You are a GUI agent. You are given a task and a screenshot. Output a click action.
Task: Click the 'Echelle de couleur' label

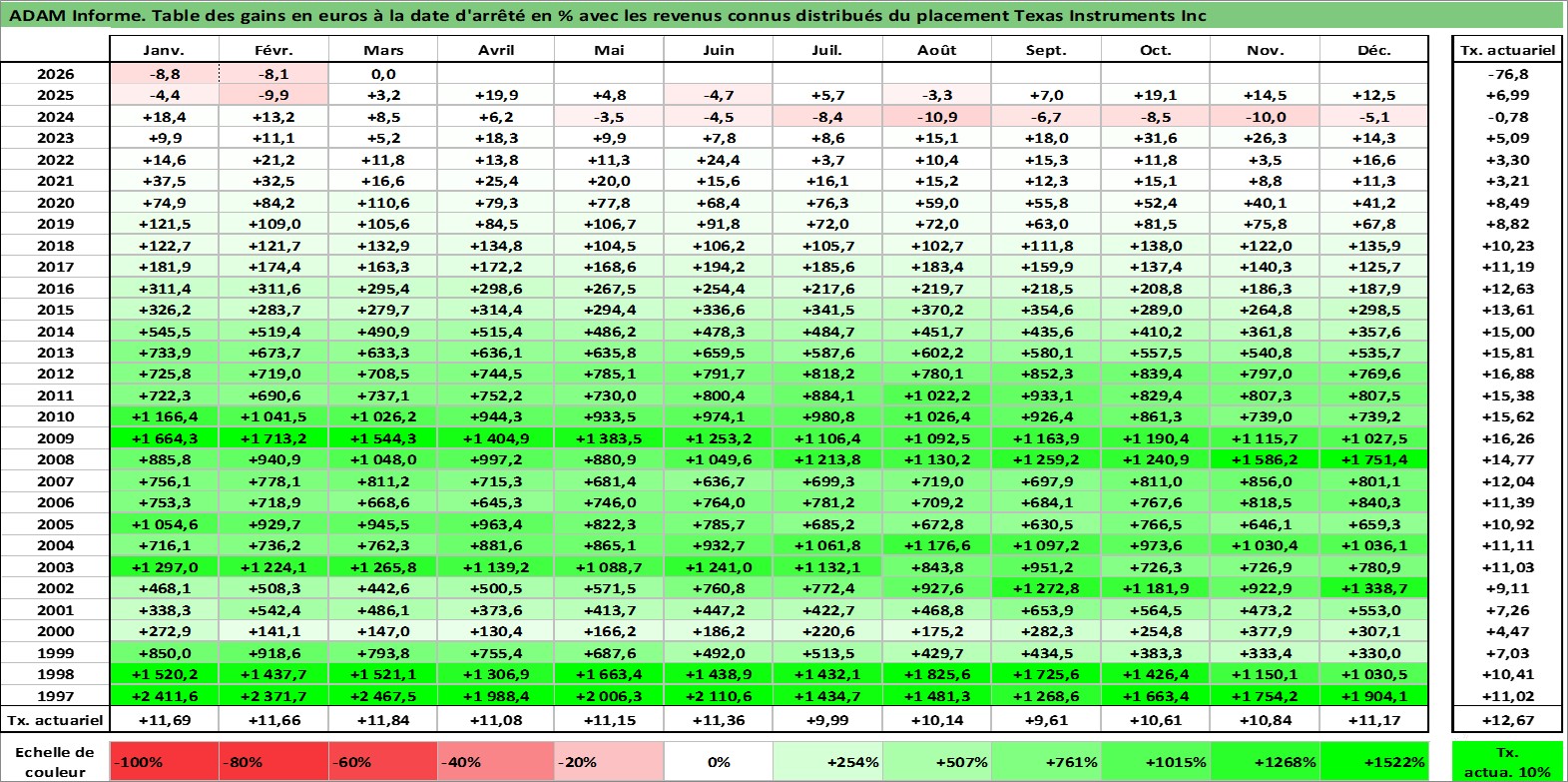pyautogui.click(x=55, y=761)
